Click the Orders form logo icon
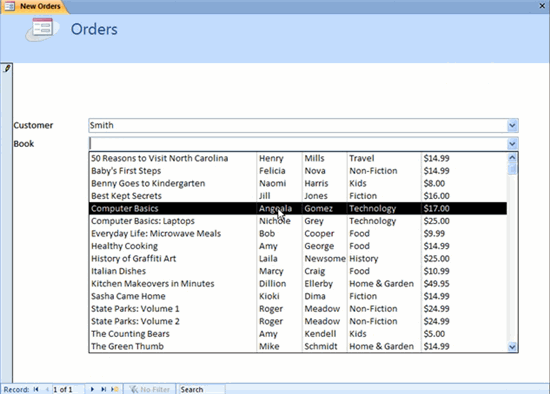This screenshot has width=550, height=394. click(42, 29)
